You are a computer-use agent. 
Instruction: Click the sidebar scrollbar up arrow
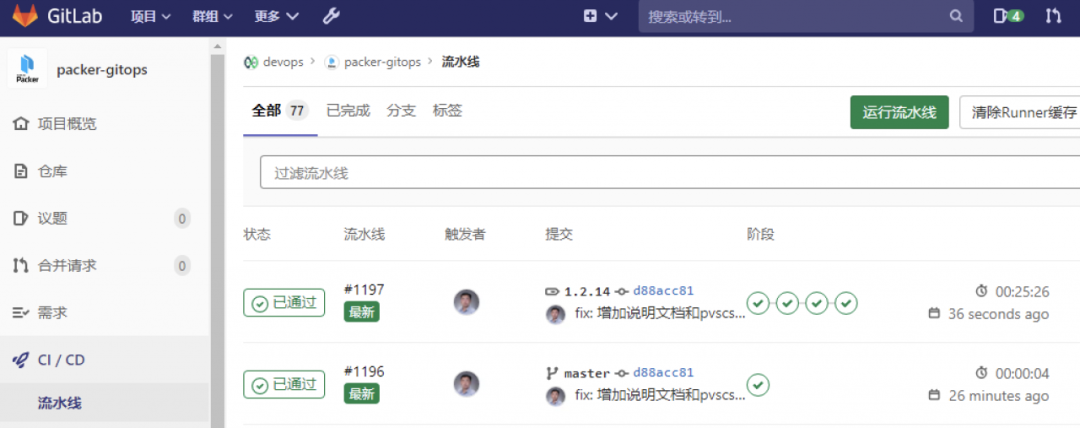point(218,46)
